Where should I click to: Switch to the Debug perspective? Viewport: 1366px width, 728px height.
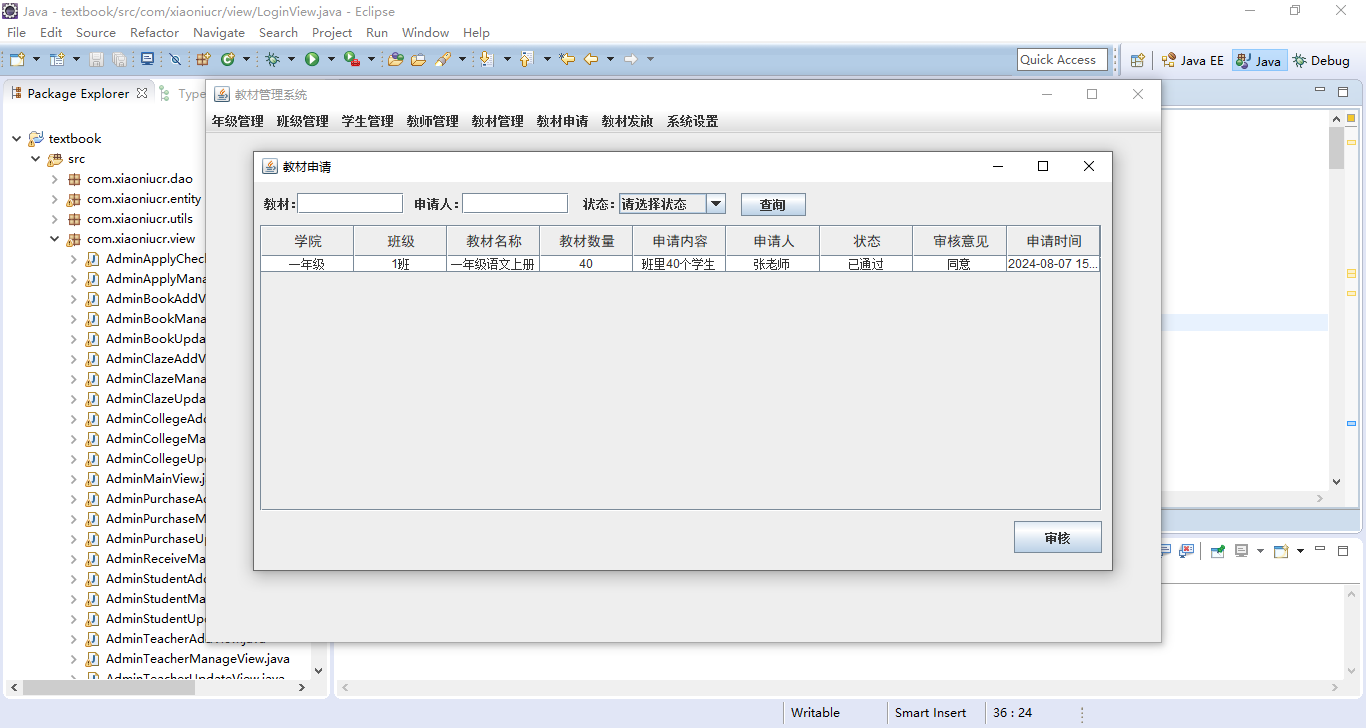[x=1320, y=60]
